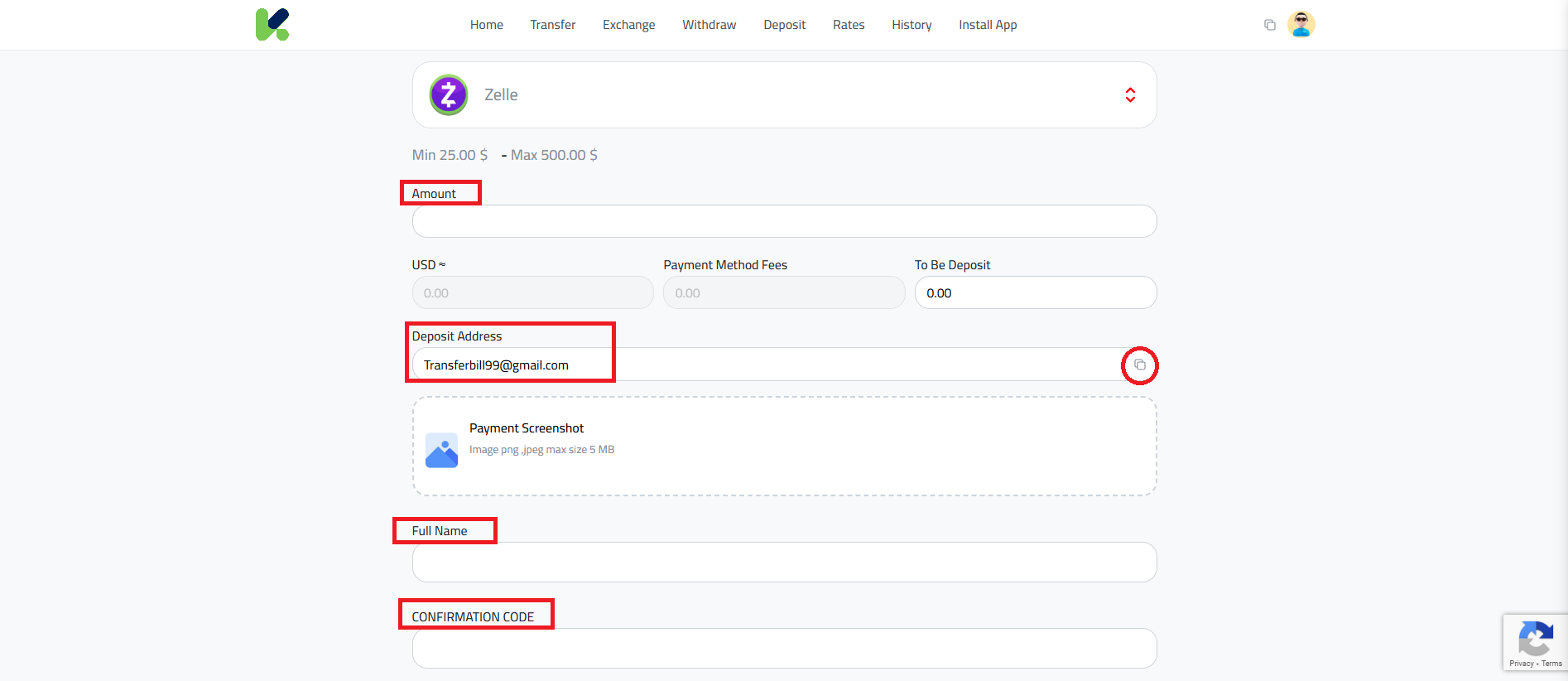Click the reCAPTCHA Privacy link
This screenshot has width=1568, height=681.
[1521, 664]
